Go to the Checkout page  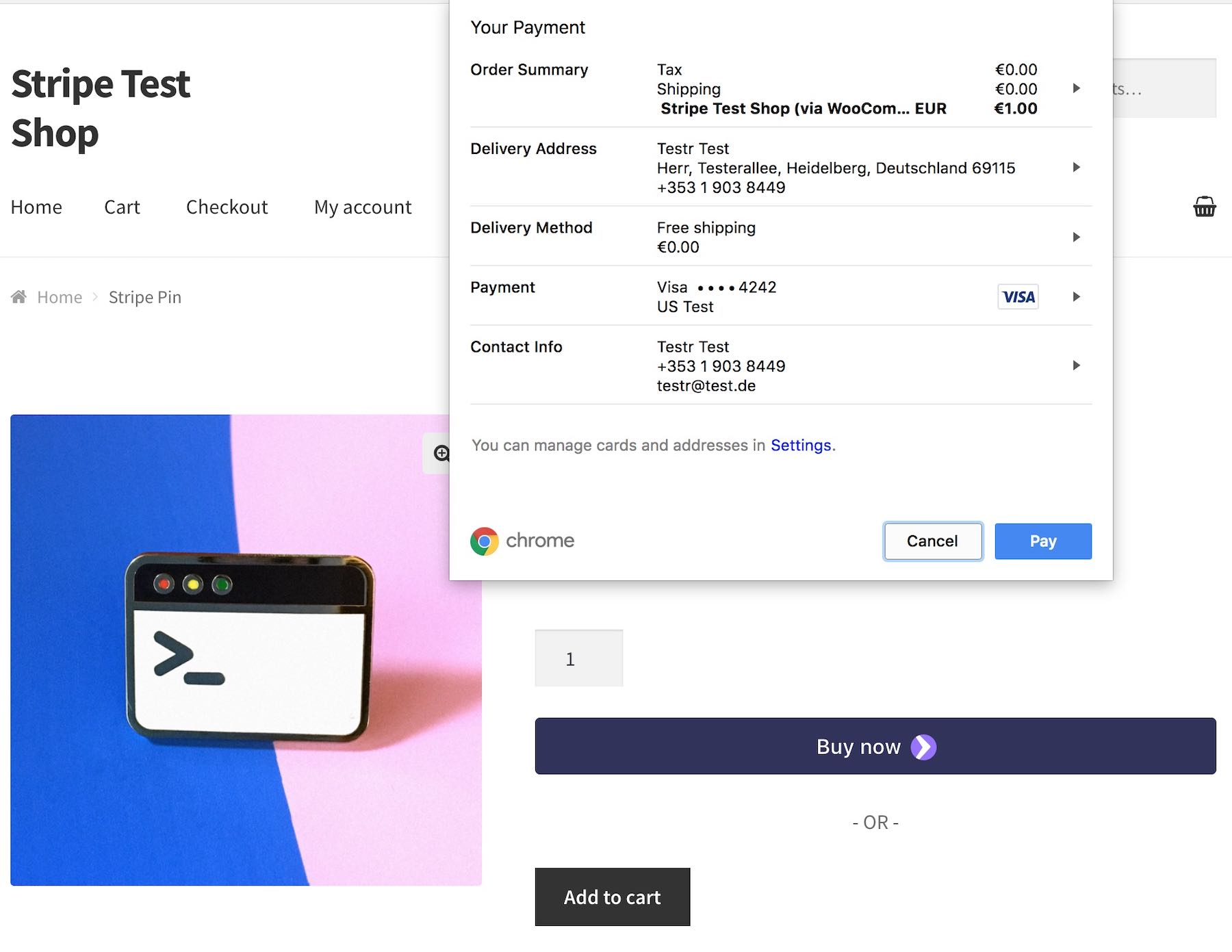[227, 207]
